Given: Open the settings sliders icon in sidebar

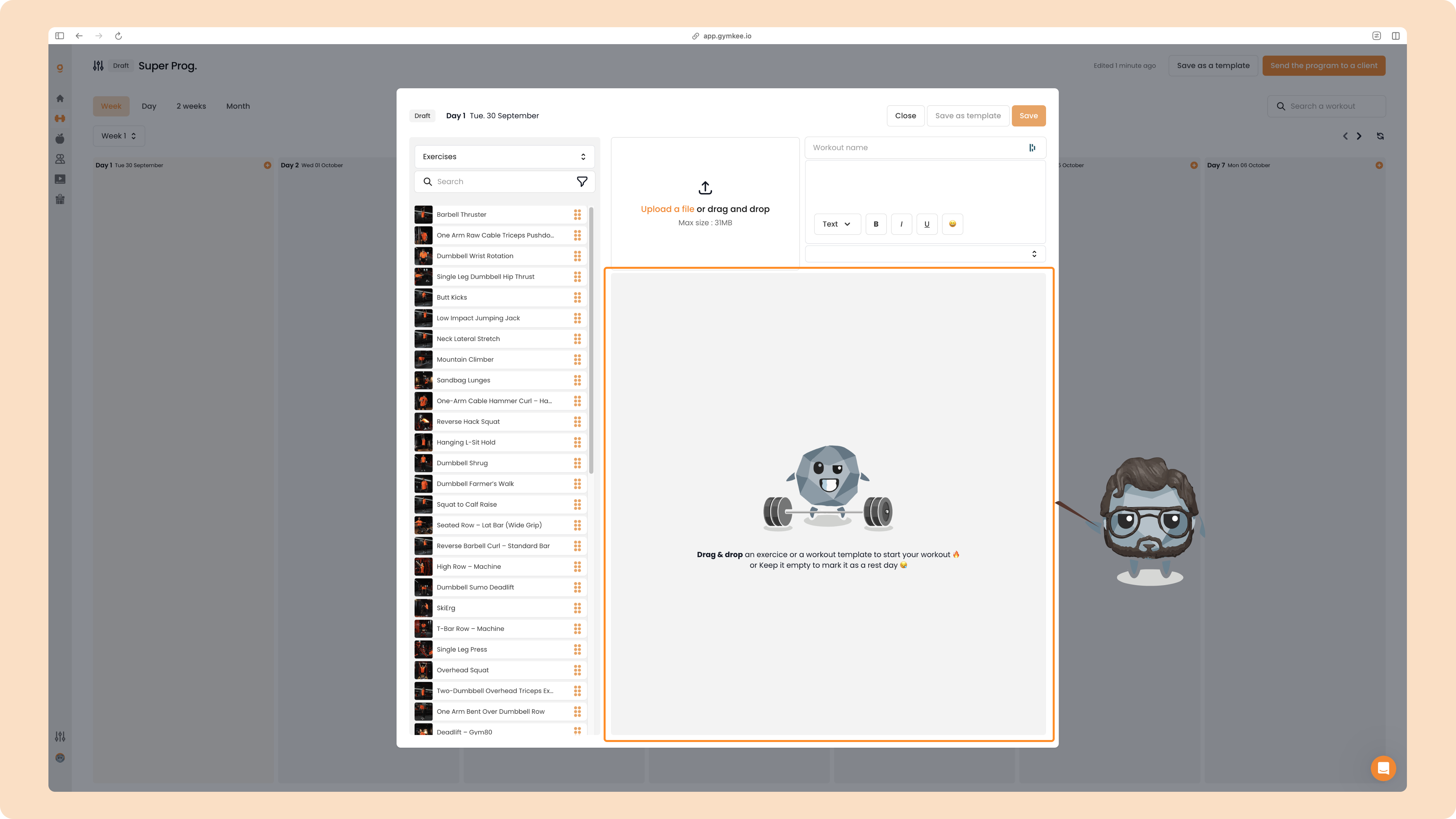Looking at the screenshot, I should pos(60,736).
